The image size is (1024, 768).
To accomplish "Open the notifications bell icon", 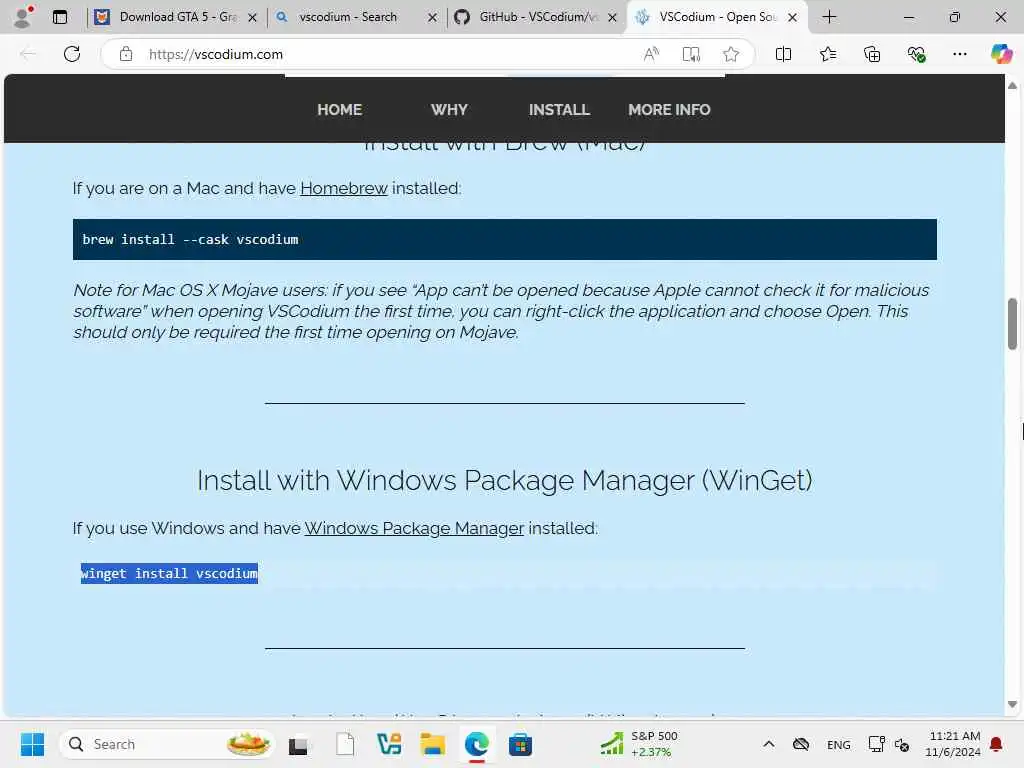I will pos(997,744).
